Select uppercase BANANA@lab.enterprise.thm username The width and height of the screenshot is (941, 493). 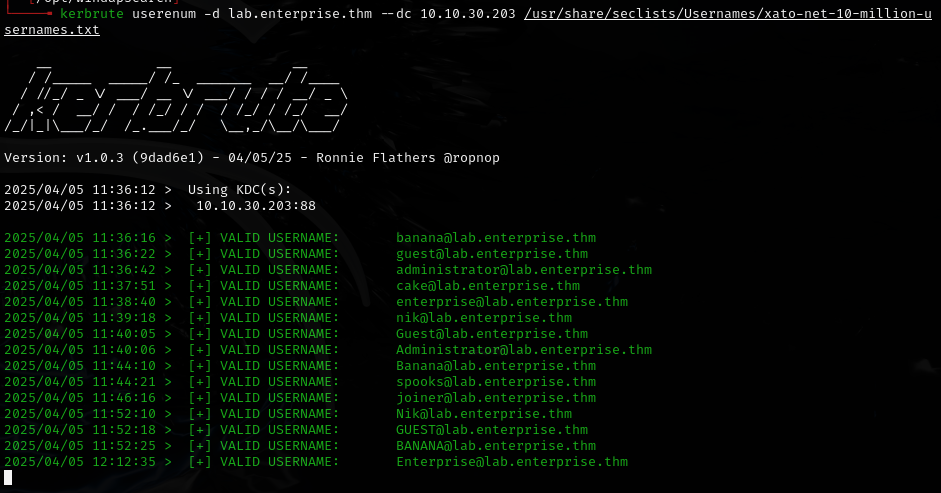[x=496, y=446]
